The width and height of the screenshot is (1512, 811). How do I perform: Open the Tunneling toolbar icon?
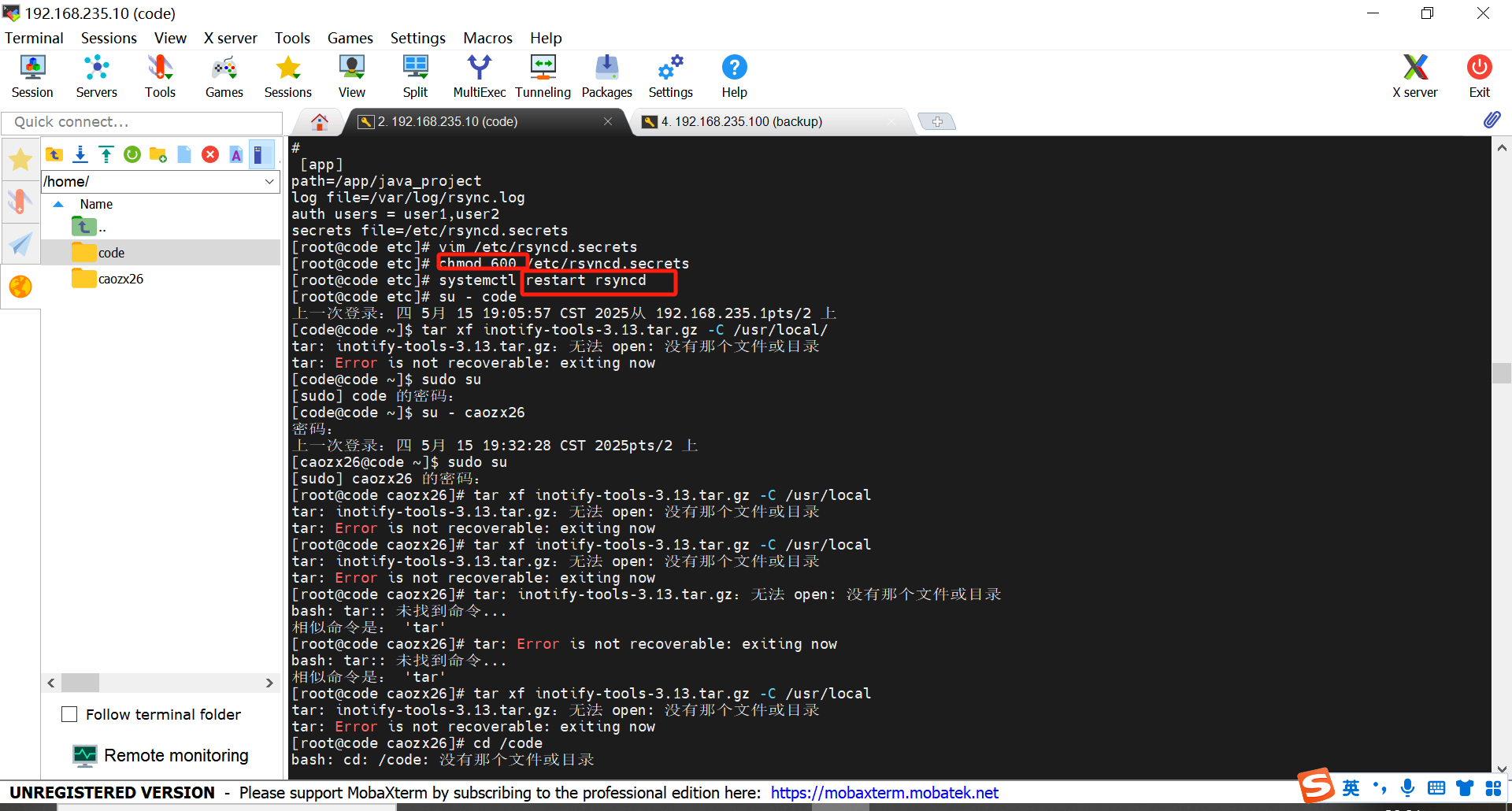(x=543, y=76)
